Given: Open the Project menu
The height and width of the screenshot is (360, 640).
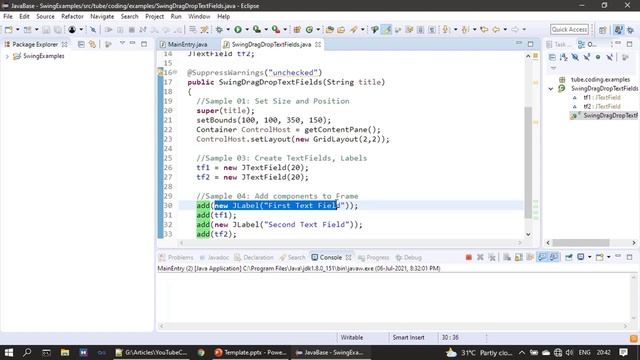Looking at the screenshot, I should pos(154,16).
